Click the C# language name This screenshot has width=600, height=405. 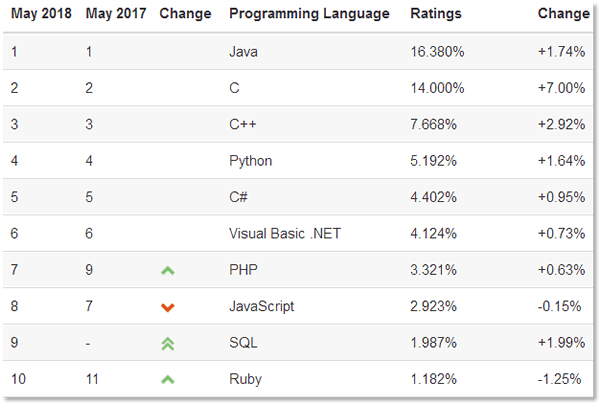[x=240, y=197]
